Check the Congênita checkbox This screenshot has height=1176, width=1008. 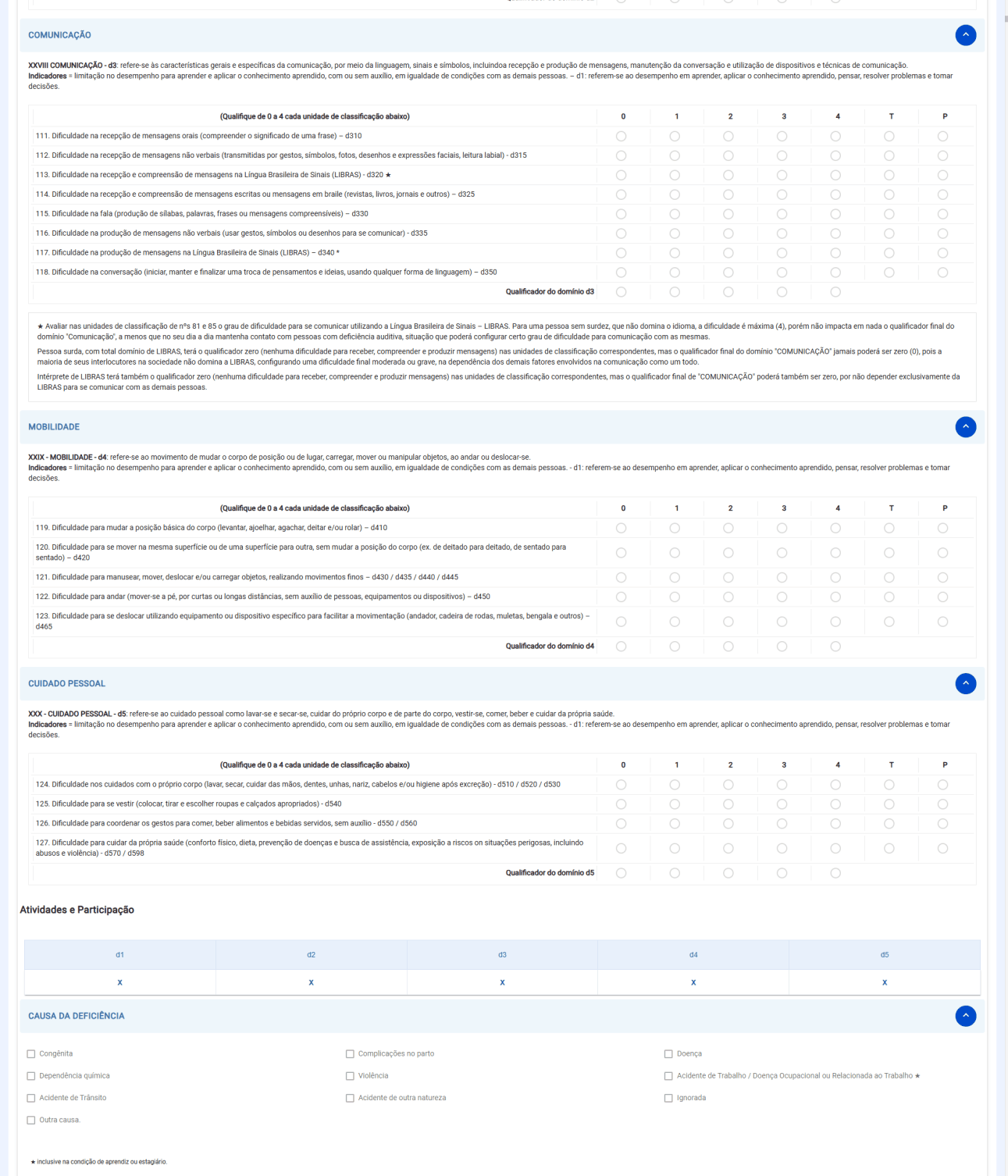point(31,1054)
